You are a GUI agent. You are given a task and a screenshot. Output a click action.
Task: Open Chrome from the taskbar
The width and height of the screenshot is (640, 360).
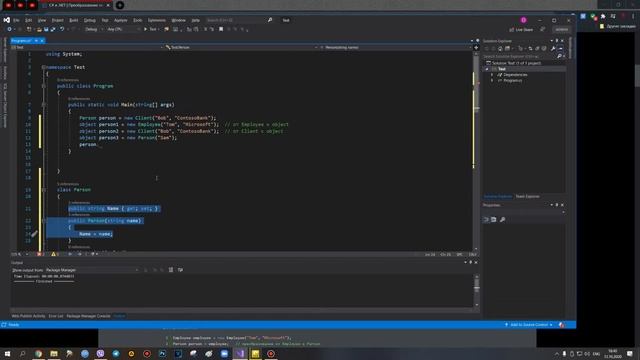pos(38,353)
